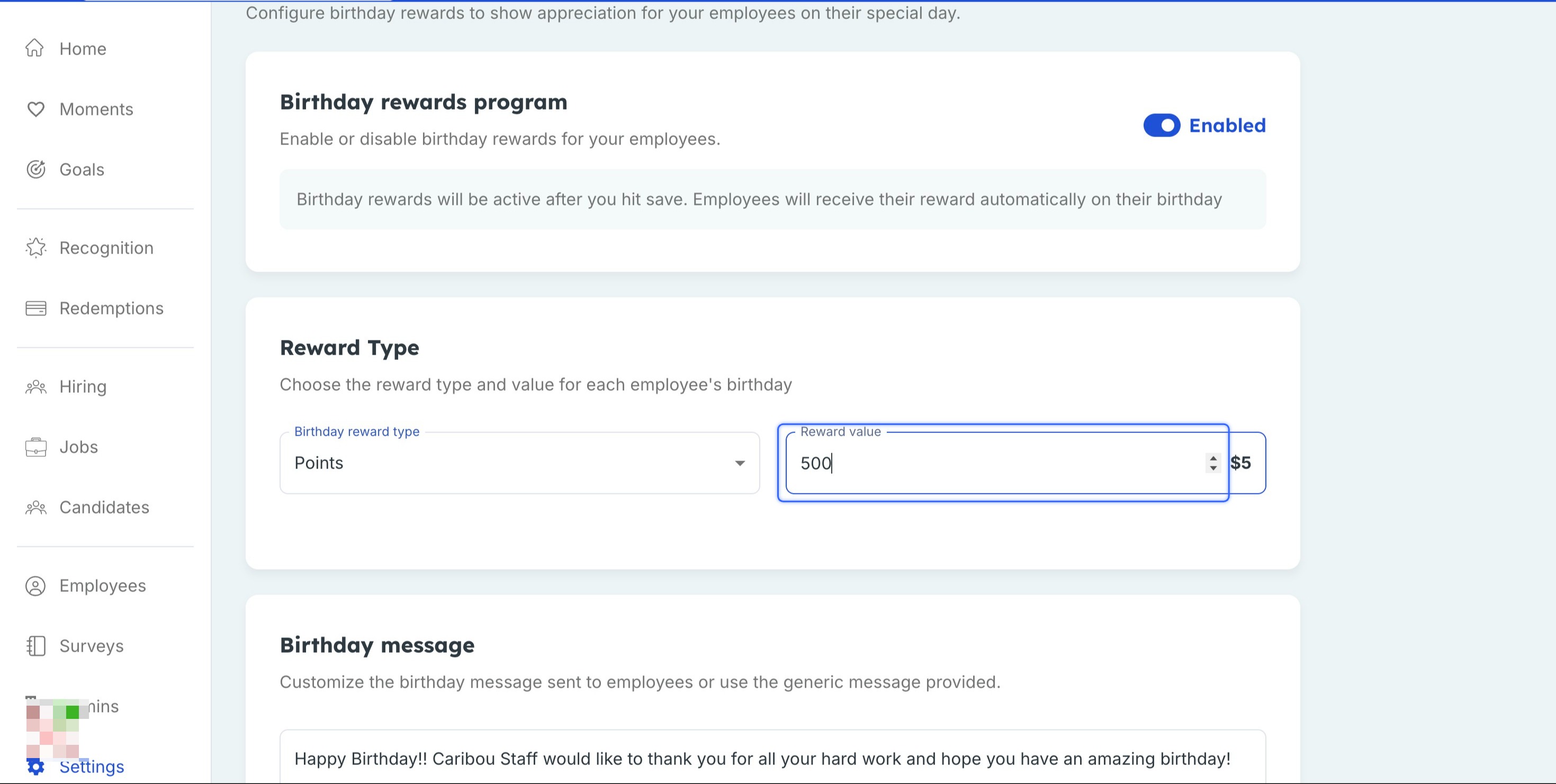Click the Employees person icon
Screen dimensions: 1556x784
pyautogui.click(x=35, y=586)
